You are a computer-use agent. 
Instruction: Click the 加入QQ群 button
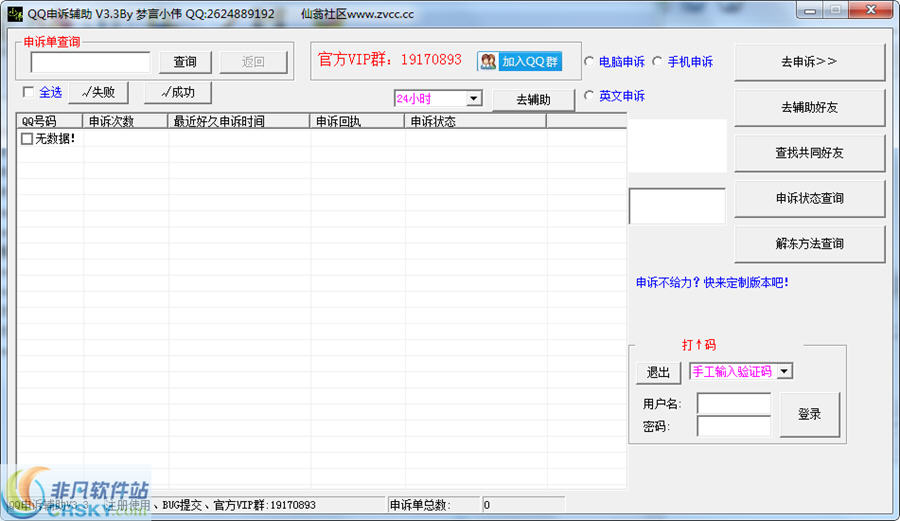[x=519, y=61]
